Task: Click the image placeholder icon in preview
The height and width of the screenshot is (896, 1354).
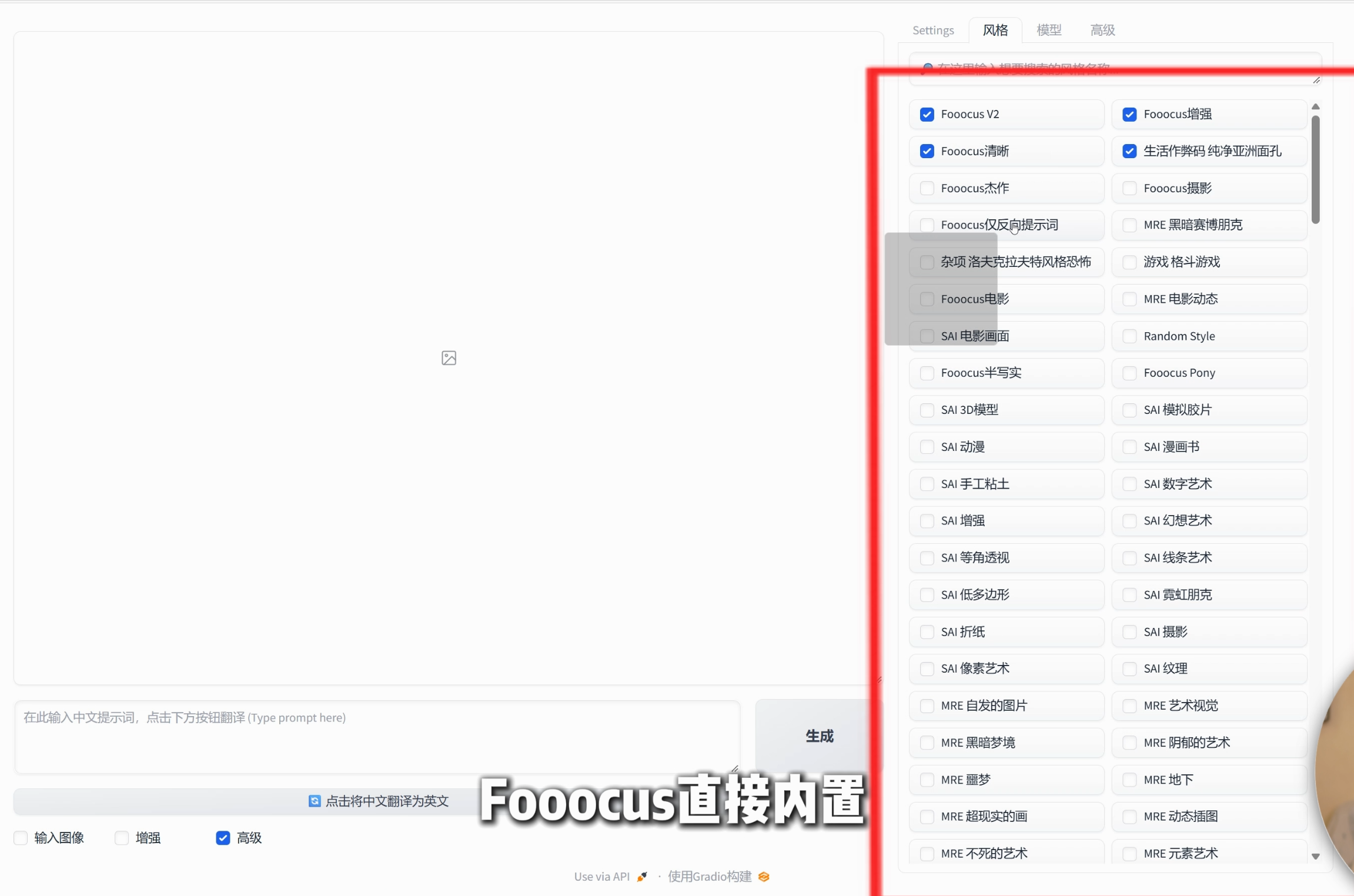Action: point(449,357)
